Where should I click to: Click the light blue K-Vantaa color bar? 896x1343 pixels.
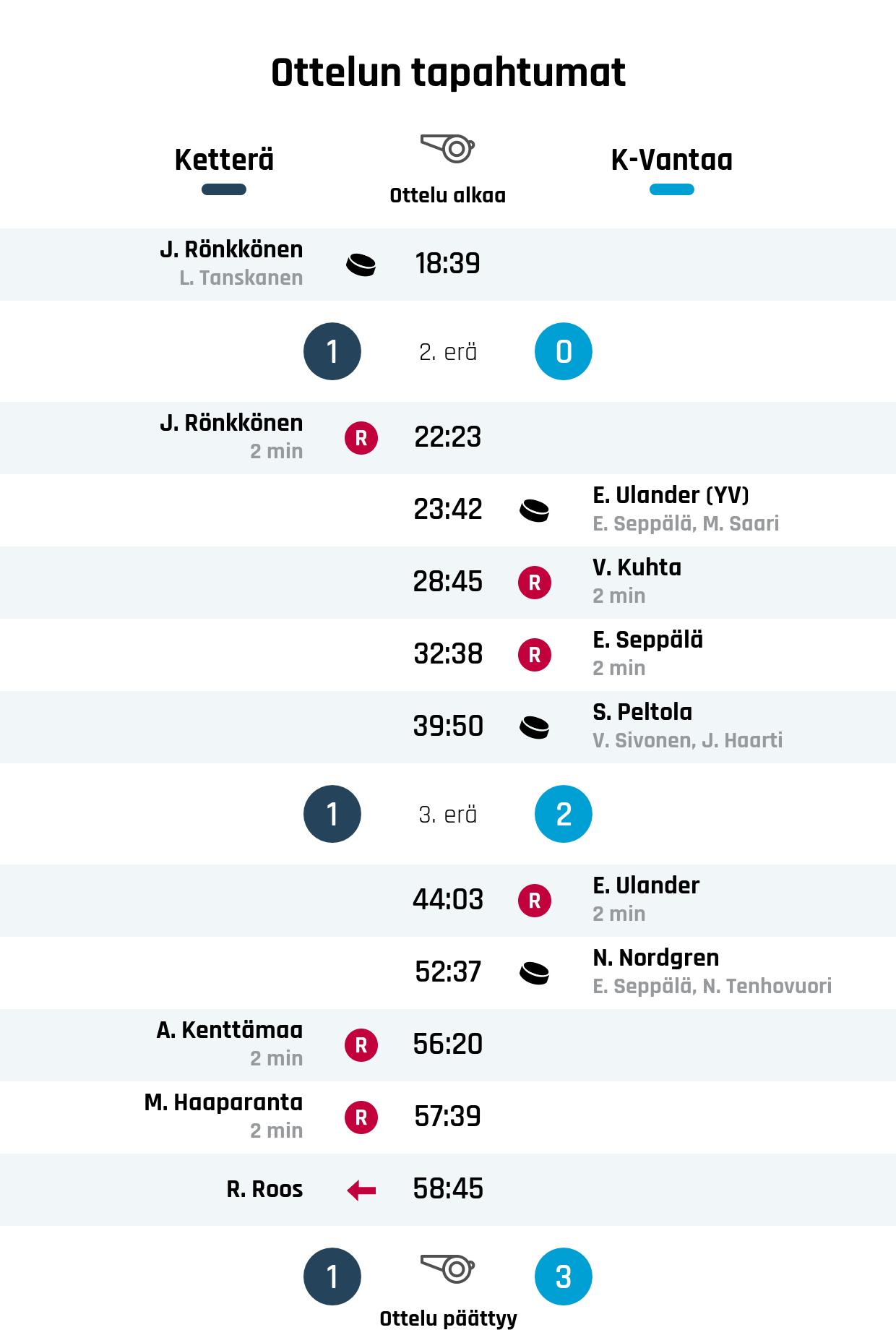(671, 190)
